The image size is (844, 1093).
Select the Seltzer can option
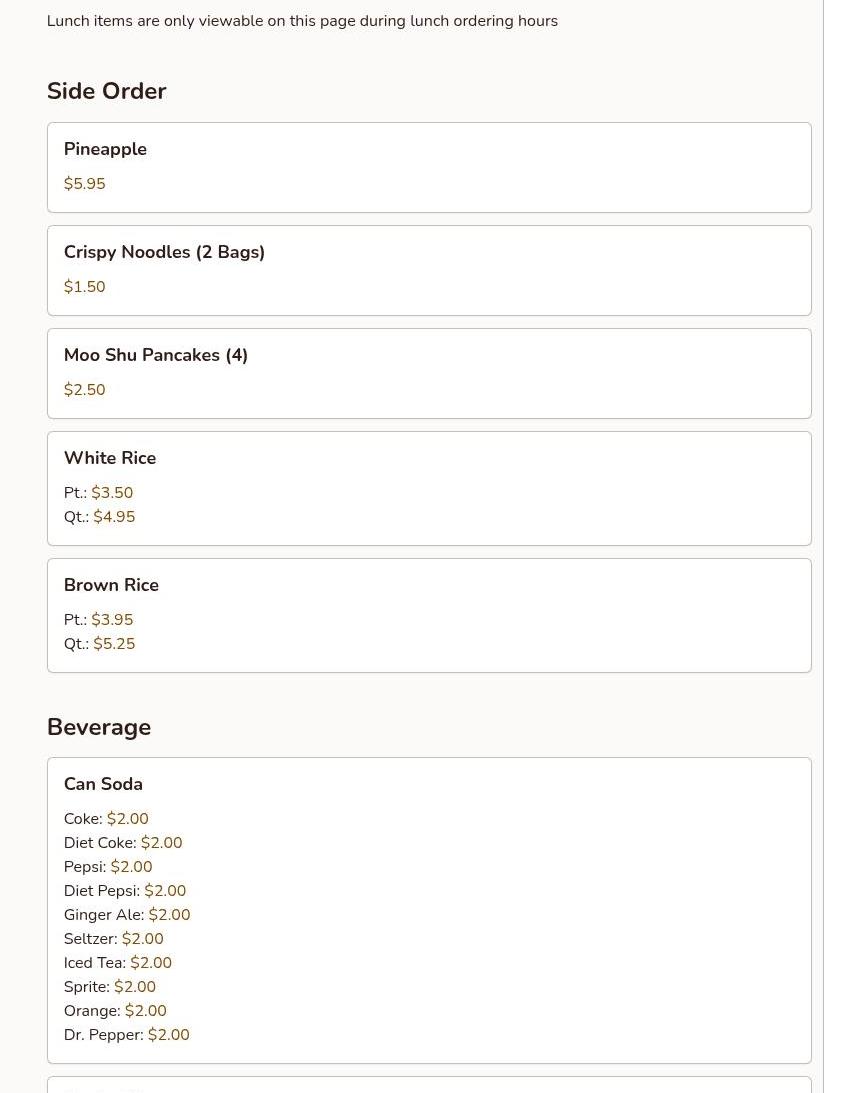point(113,939)
